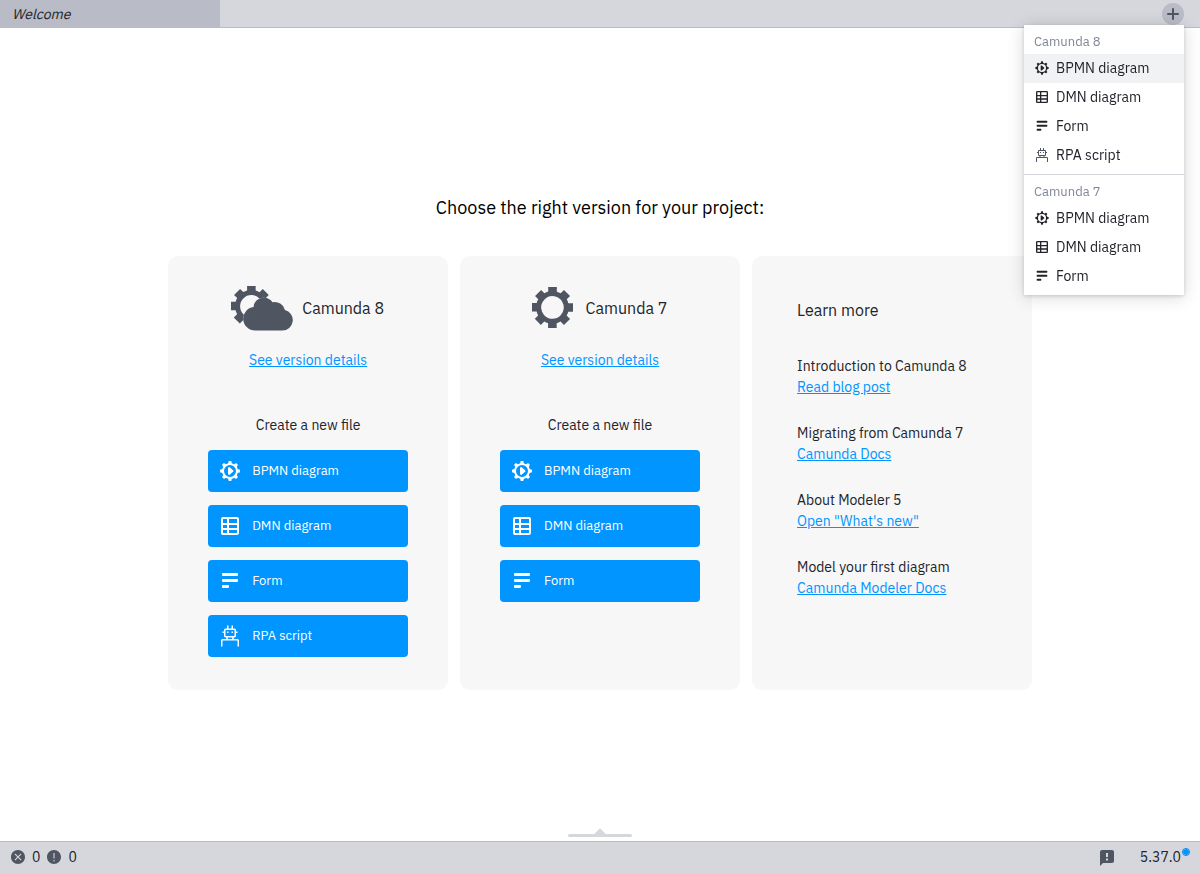
Task: Open the feedback icon in status bar
Action: click(1107, 857)
